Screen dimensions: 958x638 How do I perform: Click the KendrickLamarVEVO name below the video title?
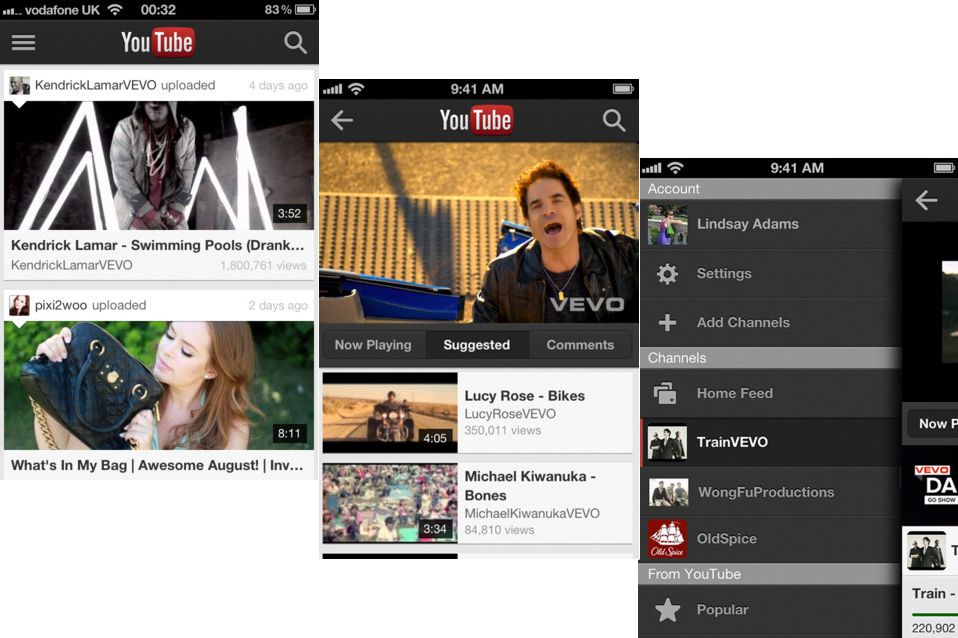click(71, 265)
